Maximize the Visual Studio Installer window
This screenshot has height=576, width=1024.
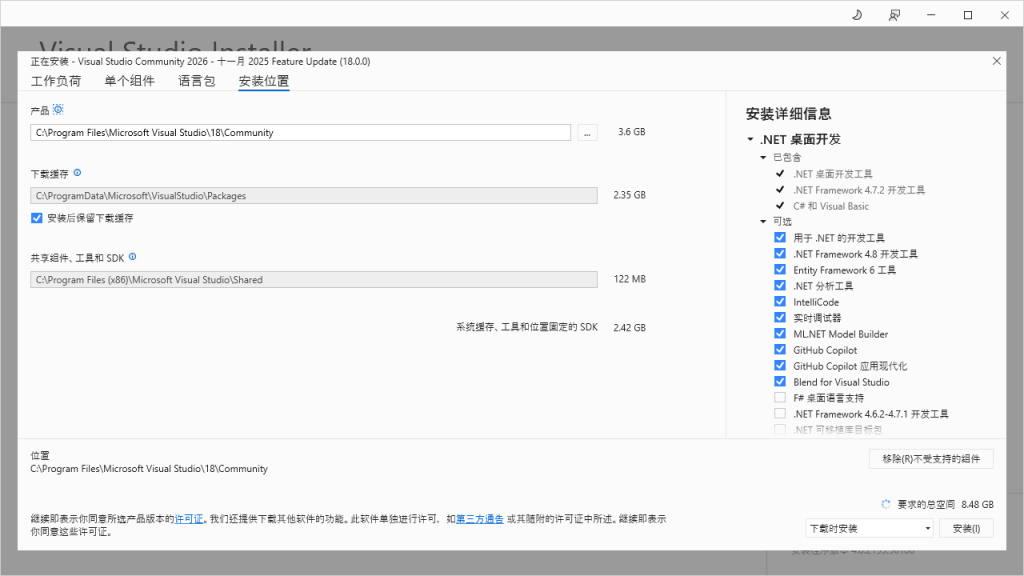point(968,15)
